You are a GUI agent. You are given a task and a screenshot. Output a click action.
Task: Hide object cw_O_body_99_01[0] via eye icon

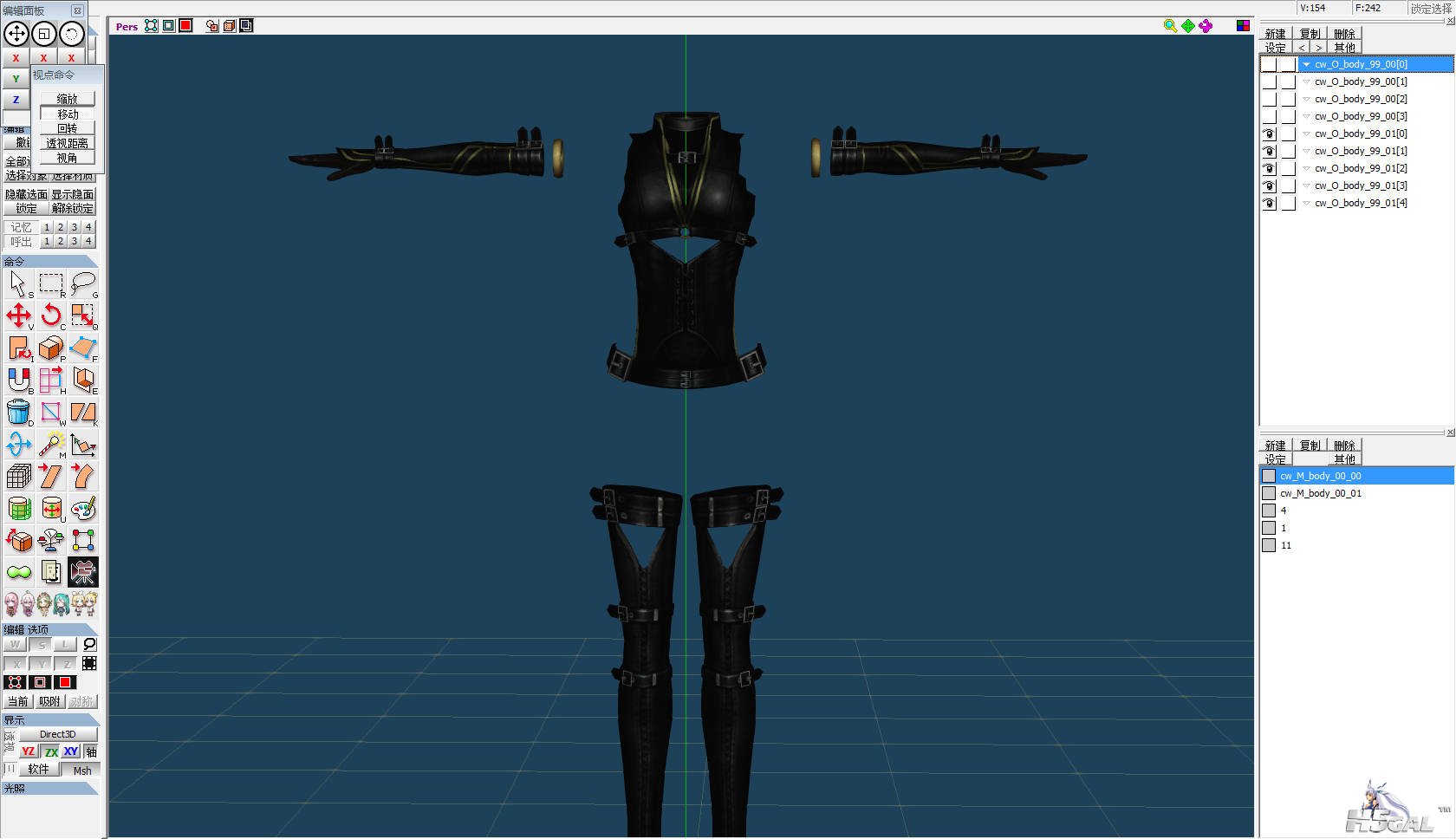(x=1269, y=133)
